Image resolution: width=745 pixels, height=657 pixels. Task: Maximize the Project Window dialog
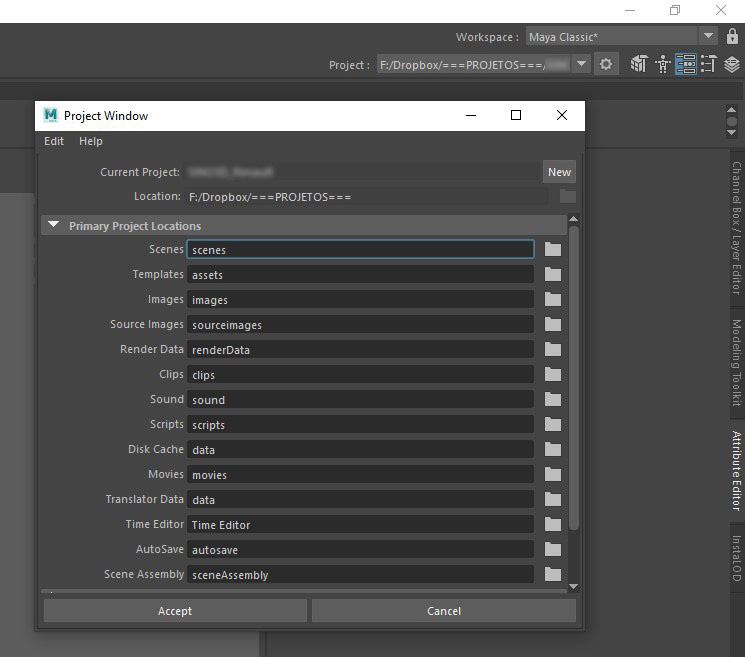tap(516, 115)
